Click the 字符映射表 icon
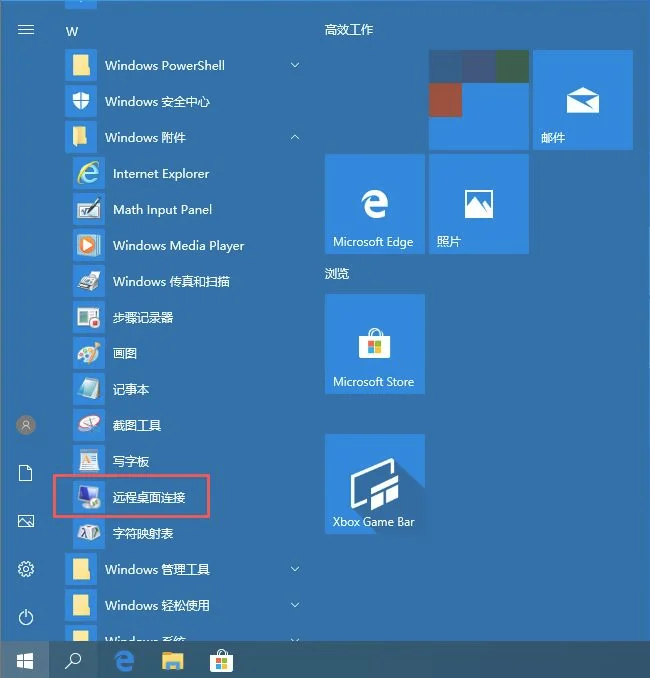The image size is (650, 678). 89,533
